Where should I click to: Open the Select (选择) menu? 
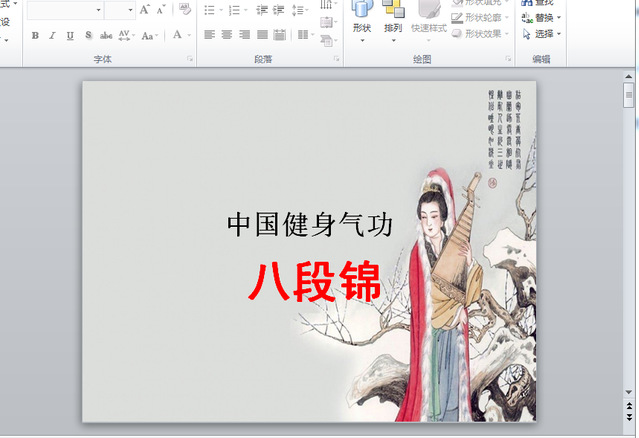(543, 33)
